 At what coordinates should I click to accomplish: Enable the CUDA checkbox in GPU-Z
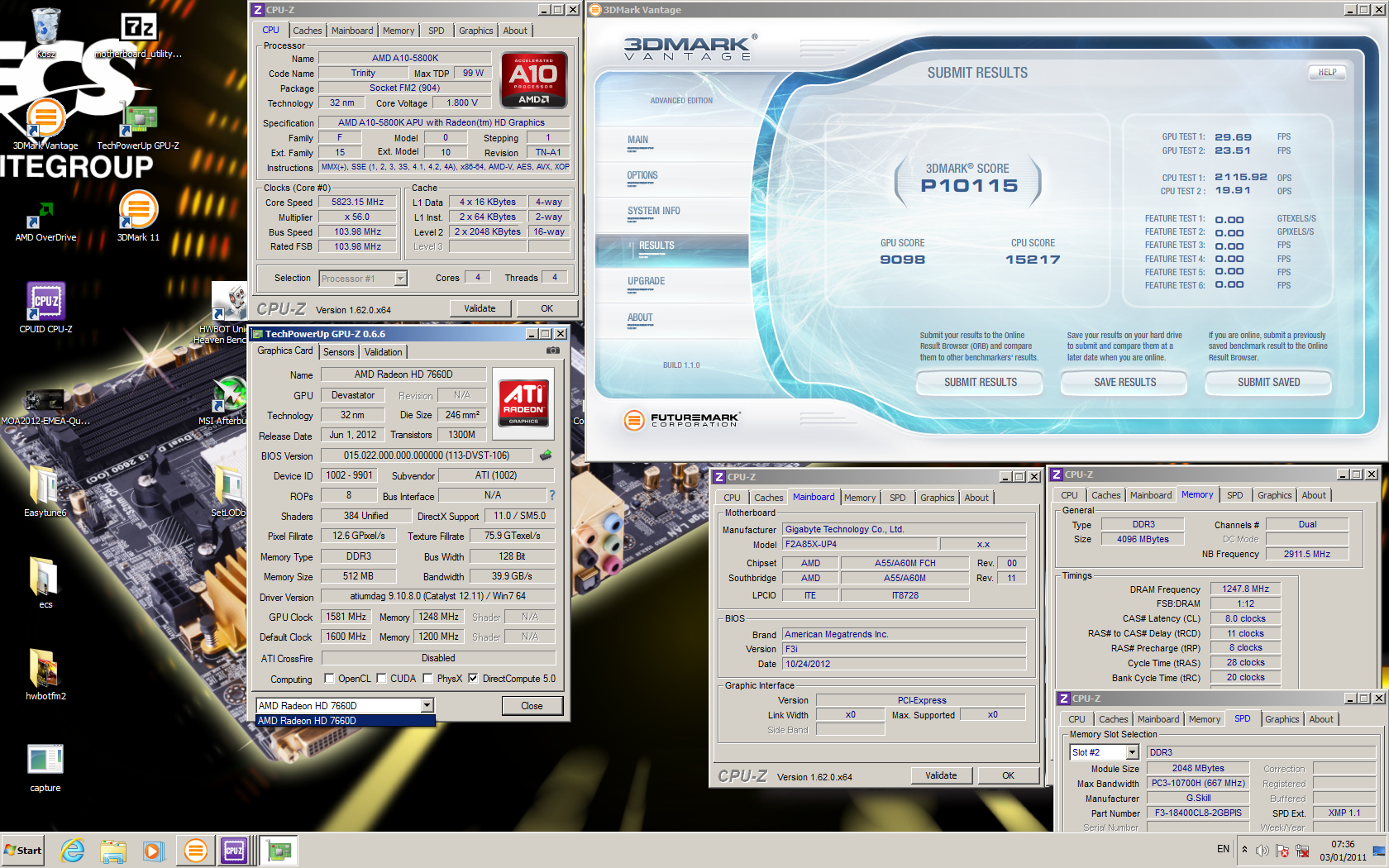[381, 679]
